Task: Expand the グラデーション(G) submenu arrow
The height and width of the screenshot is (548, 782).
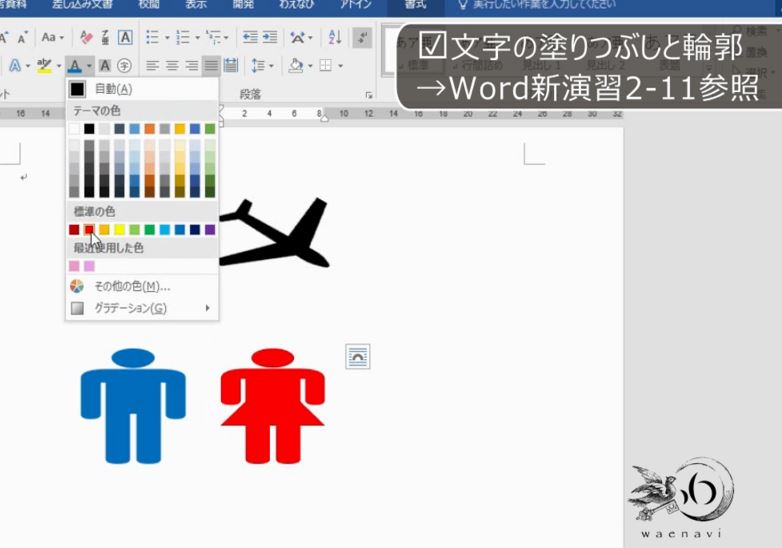Action: point(207,308)
